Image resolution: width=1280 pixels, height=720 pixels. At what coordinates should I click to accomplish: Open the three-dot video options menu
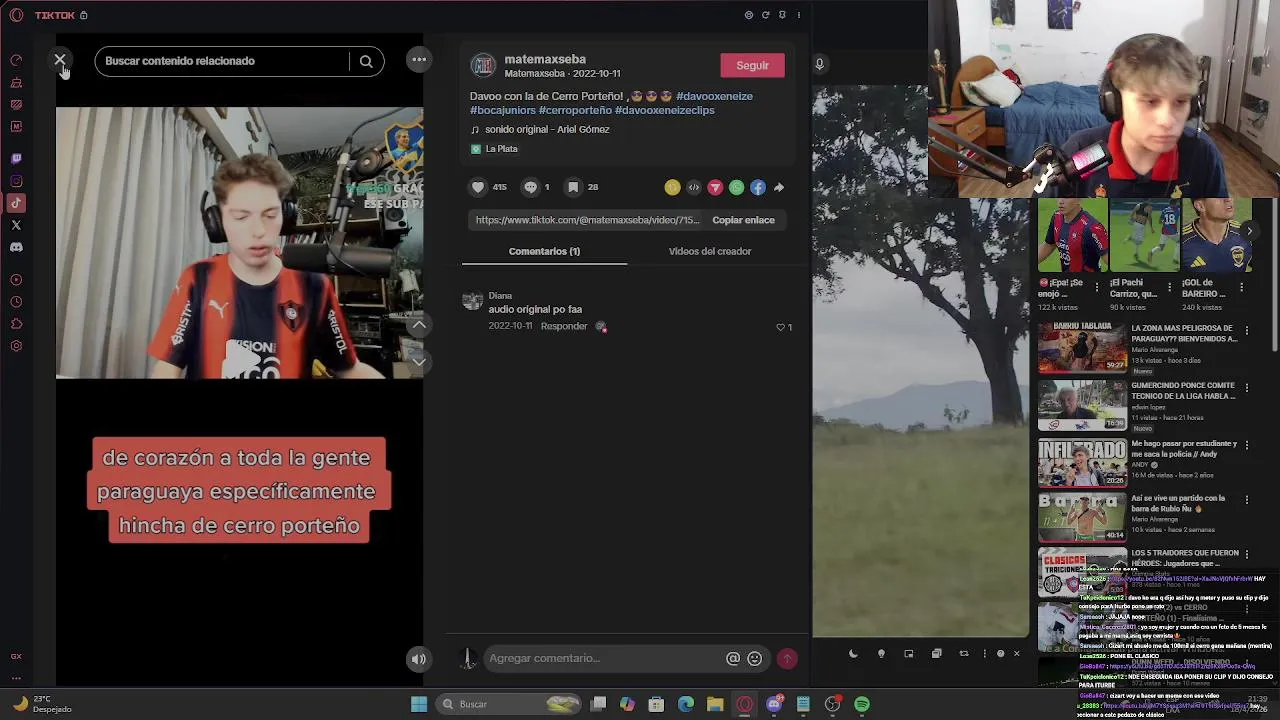[419, 60]
